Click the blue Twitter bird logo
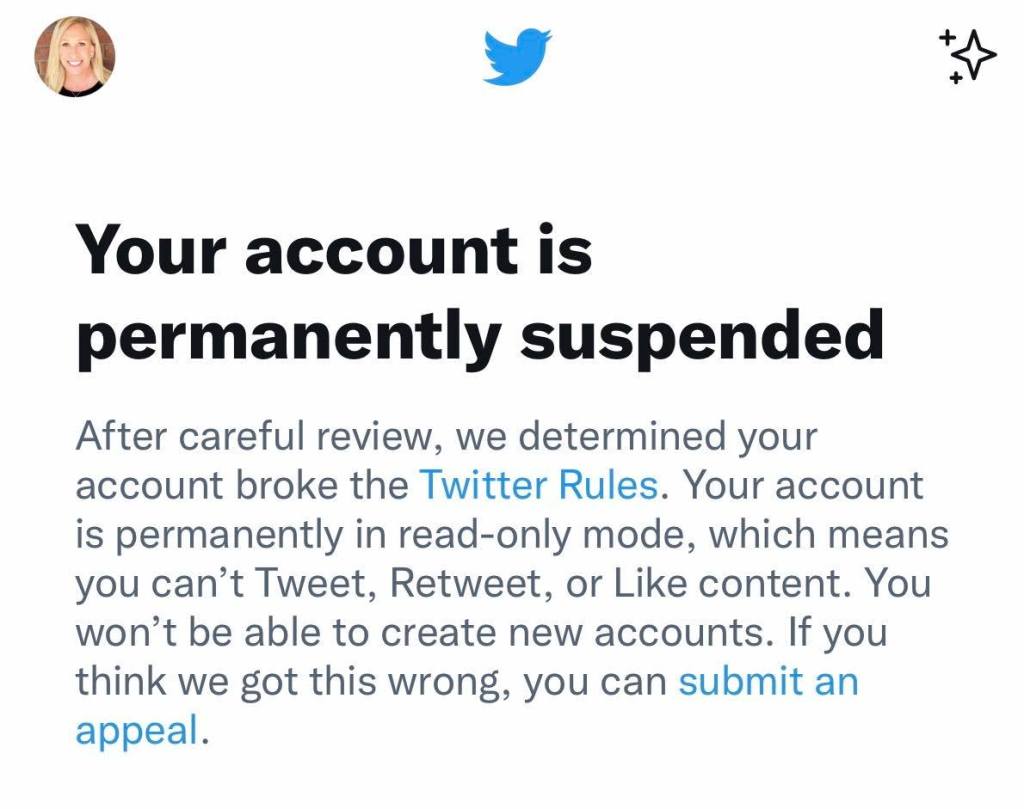Image resolution: width=1024 pixels, height=809 pixels. pos(517,56)
